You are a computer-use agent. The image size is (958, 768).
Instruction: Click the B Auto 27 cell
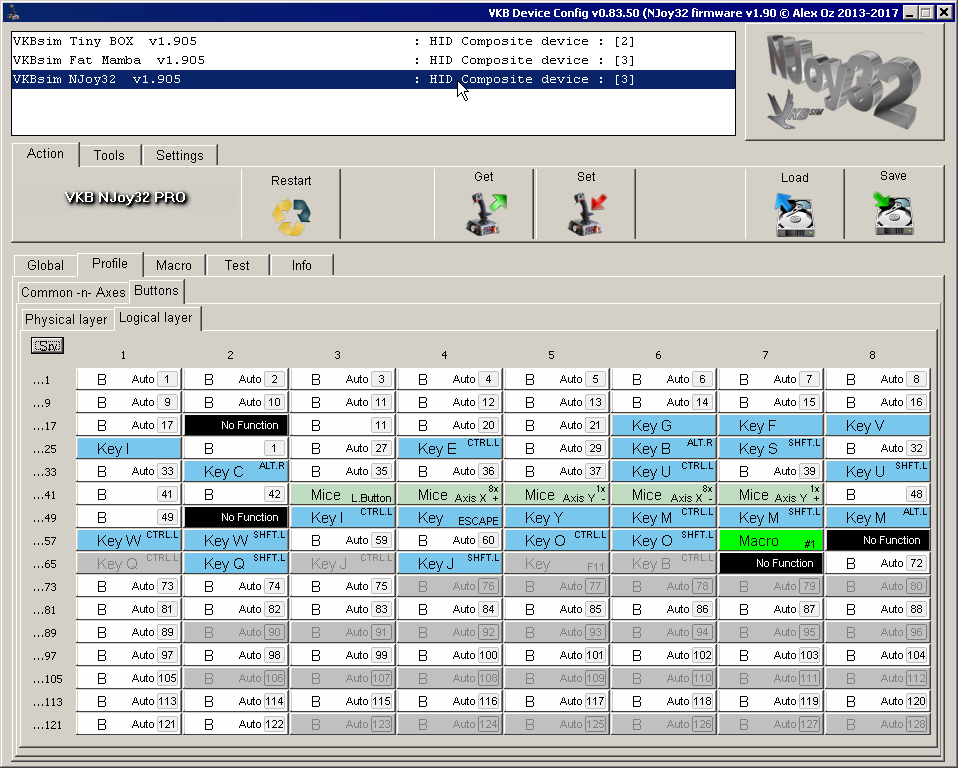[343, 448]
